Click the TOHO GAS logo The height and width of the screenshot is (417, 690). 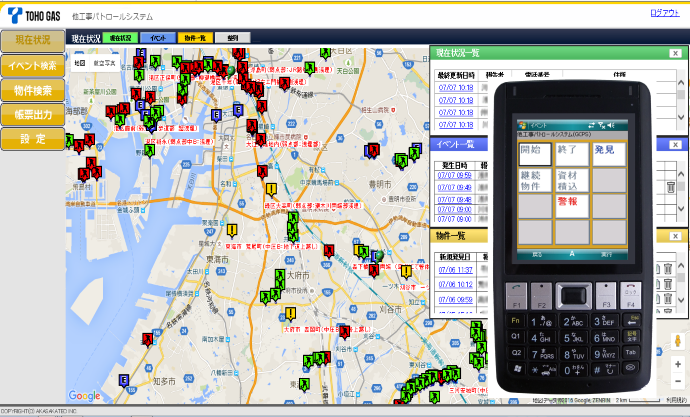pos(34,16)
